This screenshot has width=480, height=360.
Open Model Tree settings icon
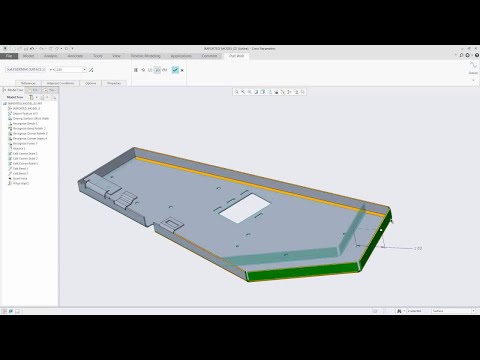pyautogui.click(x=32, y=97)
